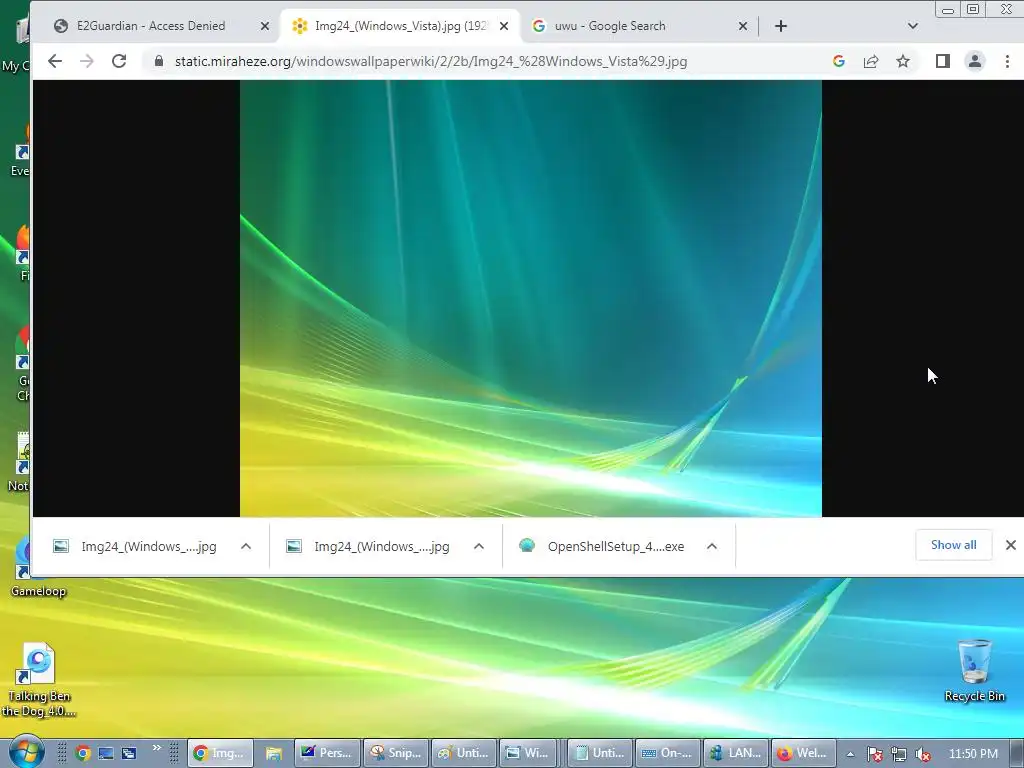The image size is (1024, 768).
Task: Click Show all downloads
Action: [x=953, y=545]
